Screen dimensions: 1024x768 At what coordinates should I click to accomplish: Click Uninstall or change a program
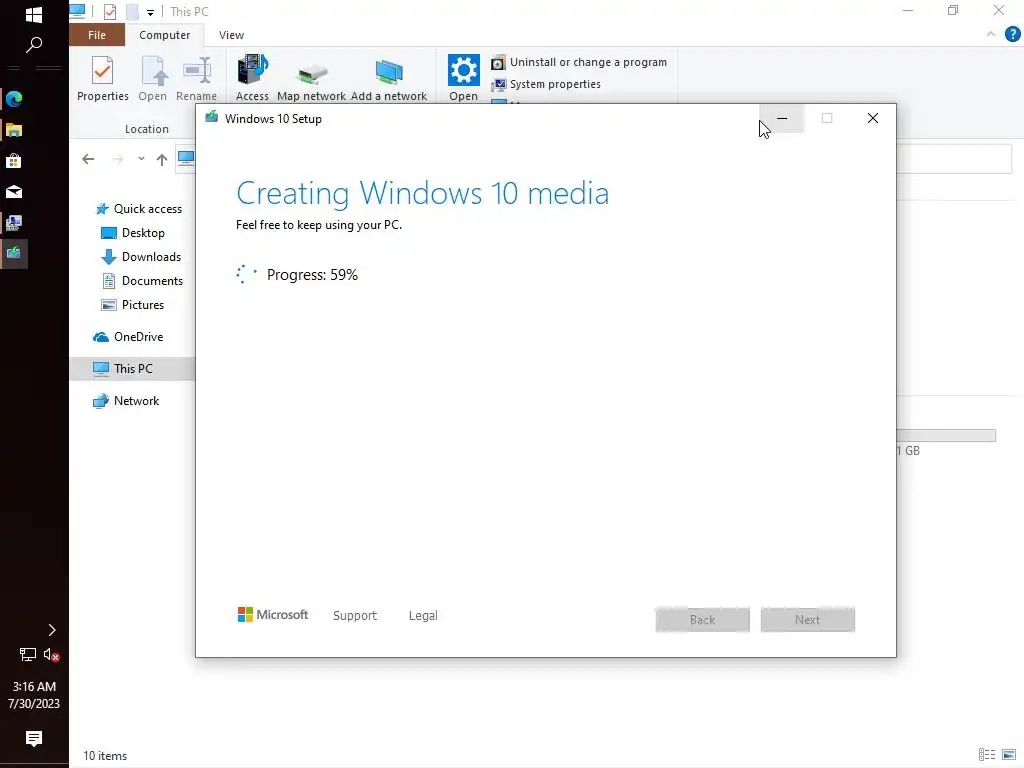click(579, 62)
